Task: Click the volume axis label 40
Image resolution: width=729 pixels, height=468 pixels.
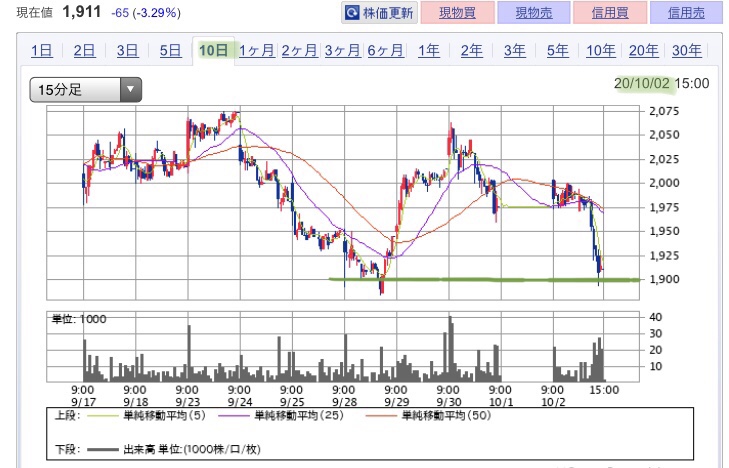Action: tap(656, 317)
